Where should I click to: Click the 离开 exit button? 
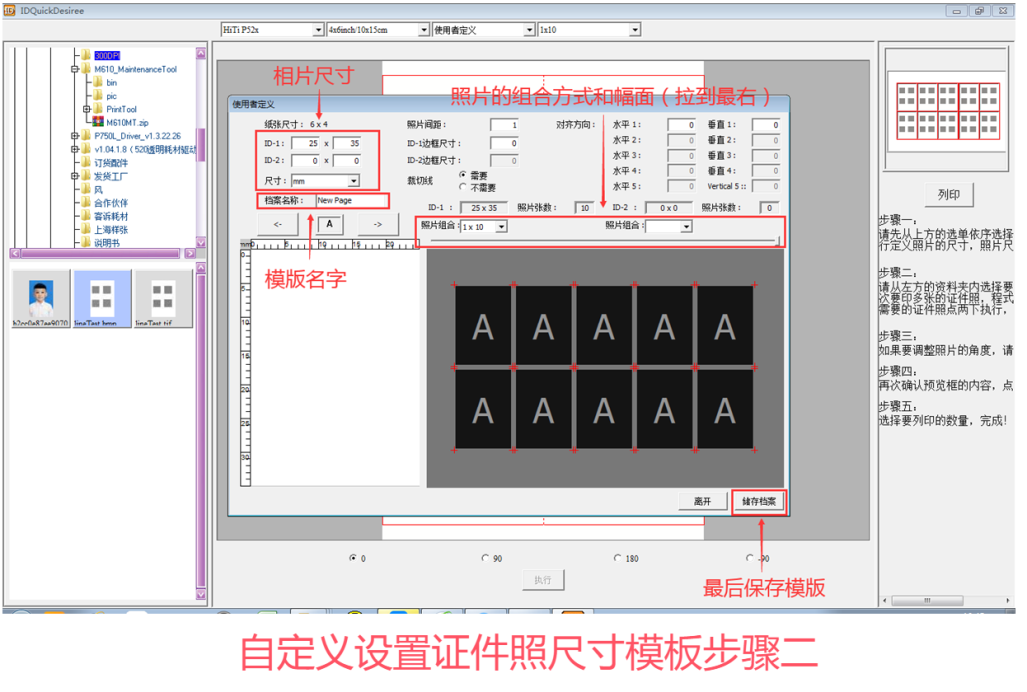click(x=702, y=501)
